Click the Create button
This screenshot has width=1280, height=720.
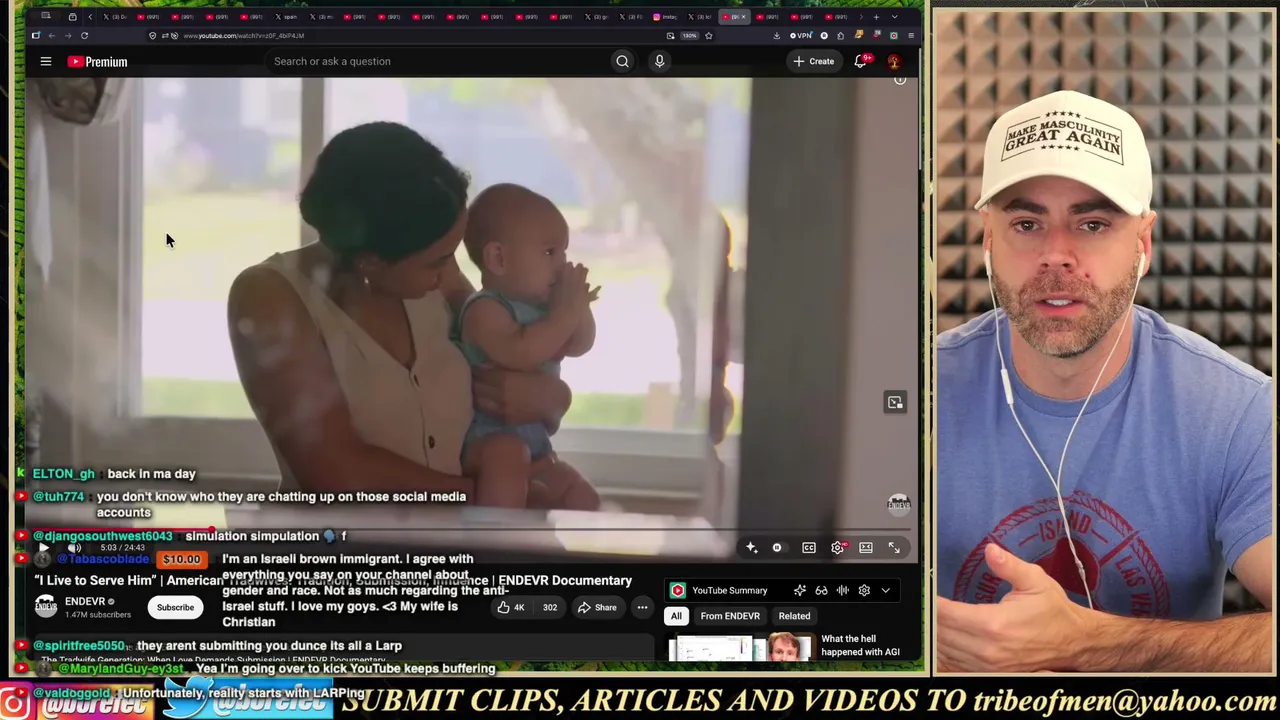click(x=813, y=61)
